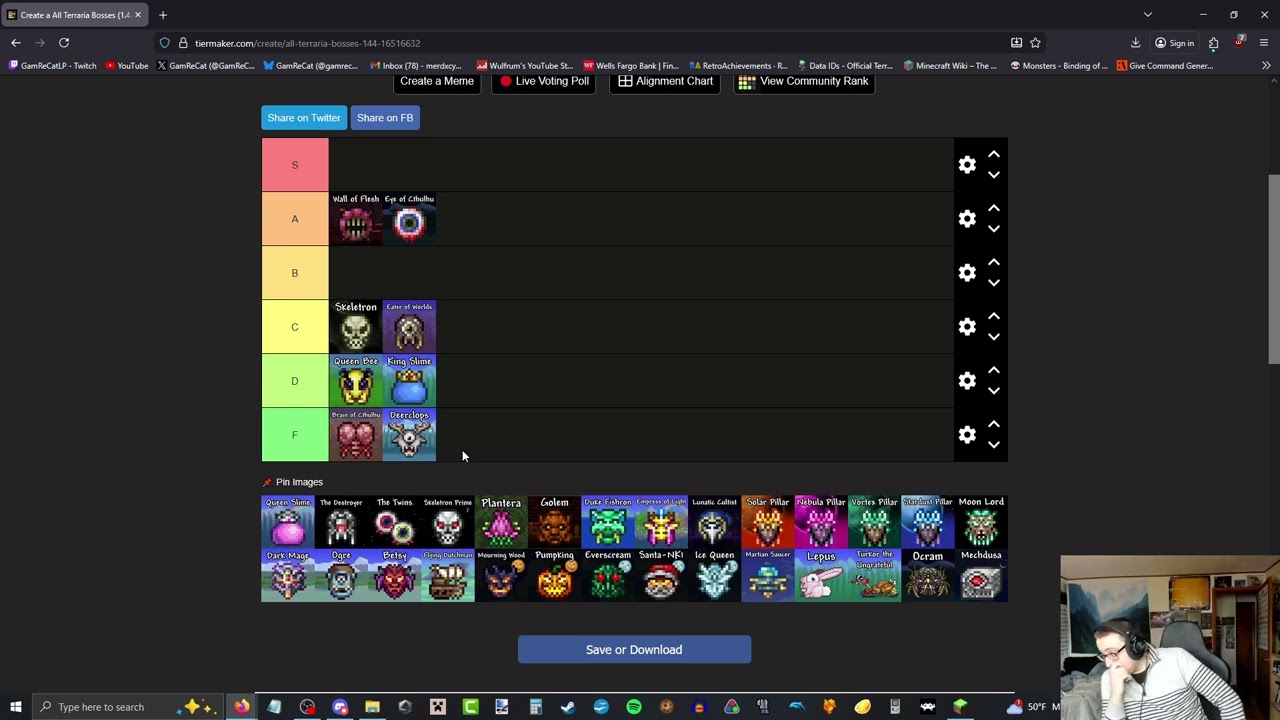Select the Wall of Flesh boss image
This screenshot has width=1280, height=720.
(x=356, y=219)
